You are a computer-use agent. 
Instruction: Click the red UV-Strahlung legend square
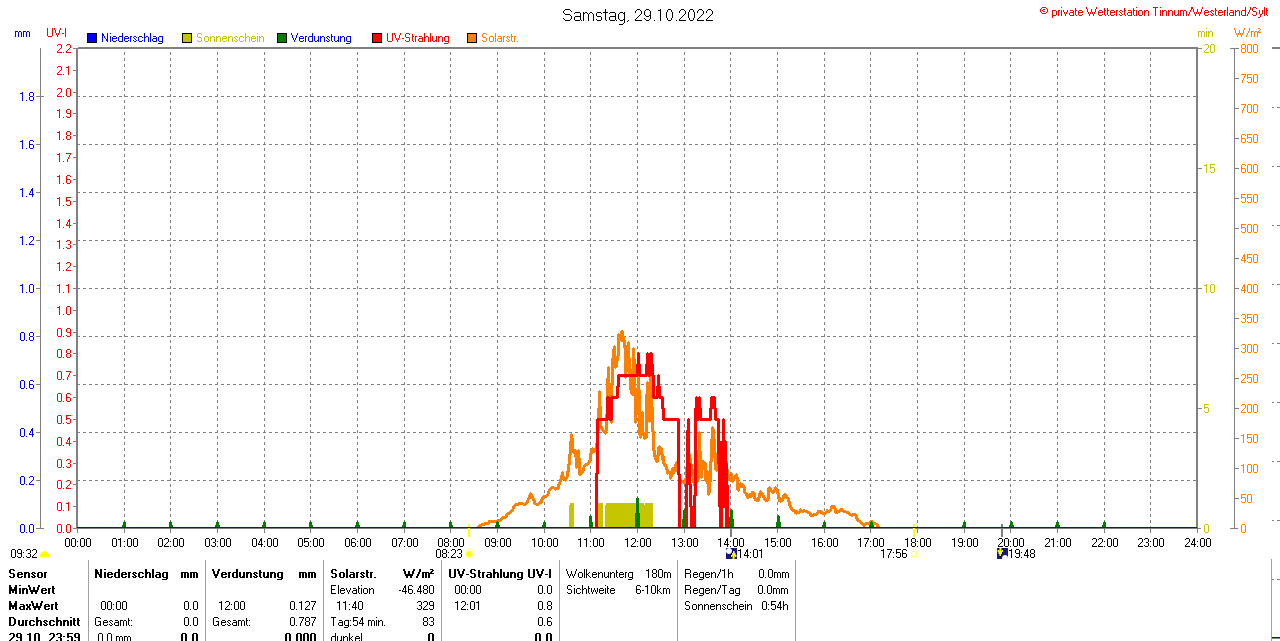(x=377, y=38)
